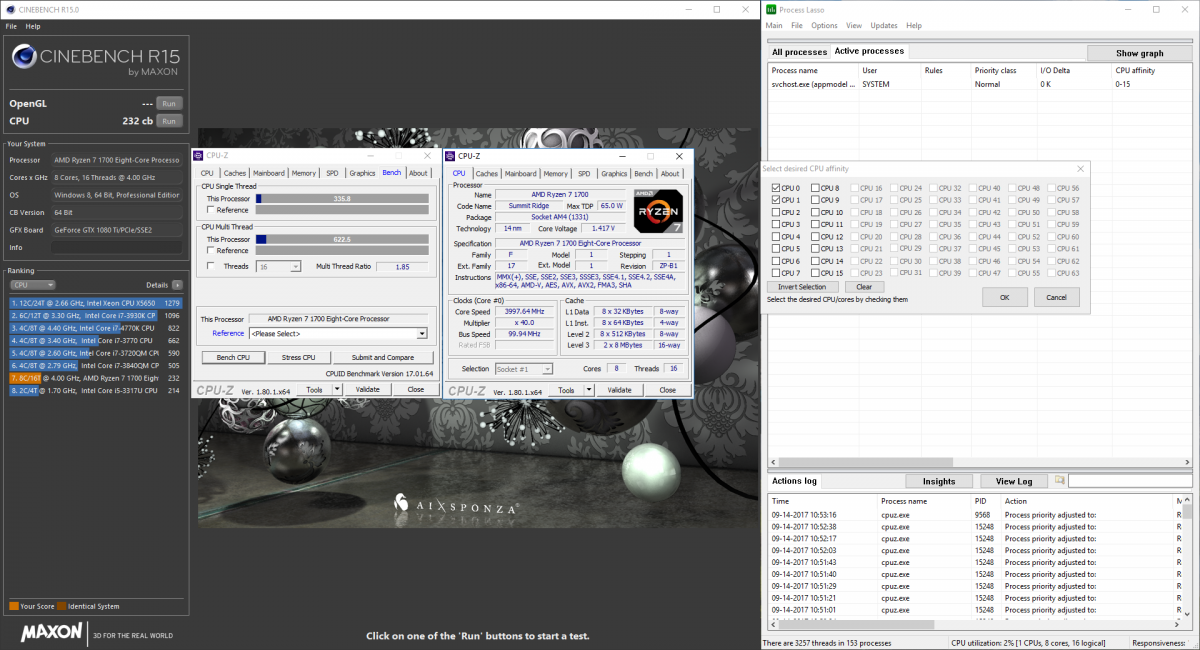Expand the Tools arrow in the CPU tab CPU-Z window
Screen dimensions: 1200x650
(x=590, y=390)
